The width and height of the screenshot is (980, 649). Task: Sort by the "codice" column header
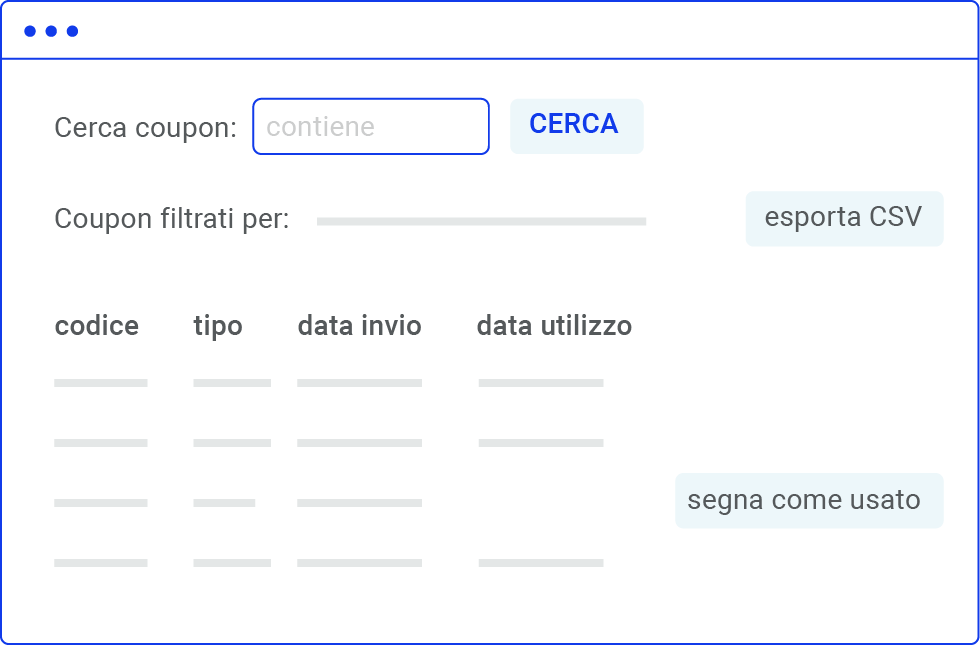tap(97, 326)
